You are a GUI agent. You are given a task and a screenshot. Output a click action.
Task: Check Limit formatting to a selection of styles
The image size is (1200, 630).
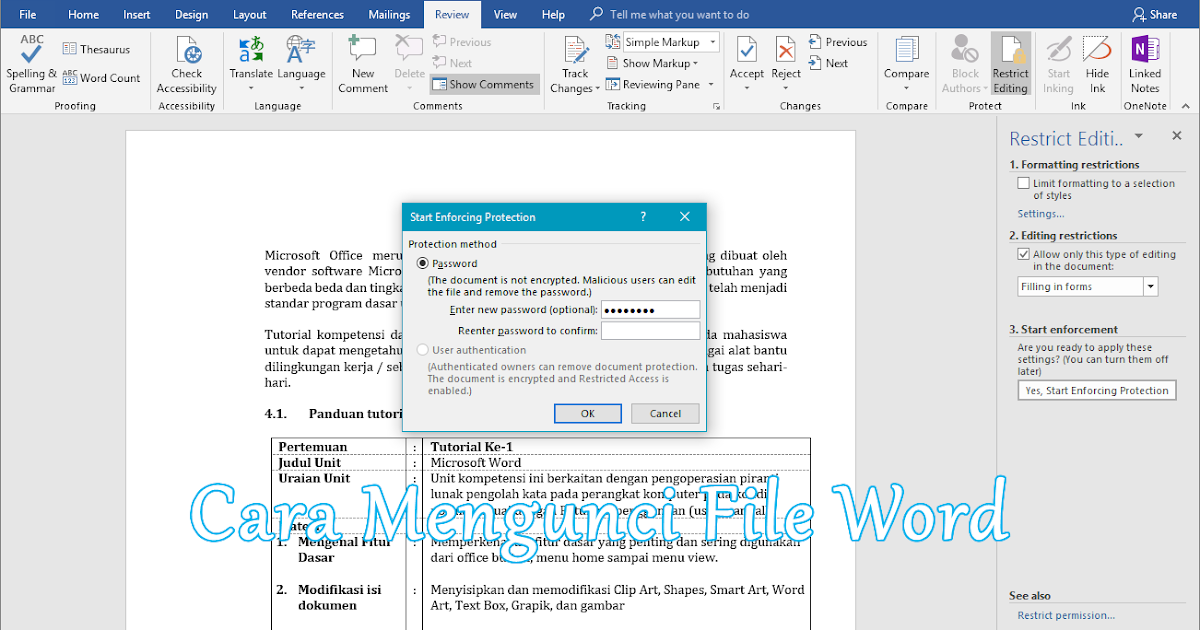pos(1024,183)
